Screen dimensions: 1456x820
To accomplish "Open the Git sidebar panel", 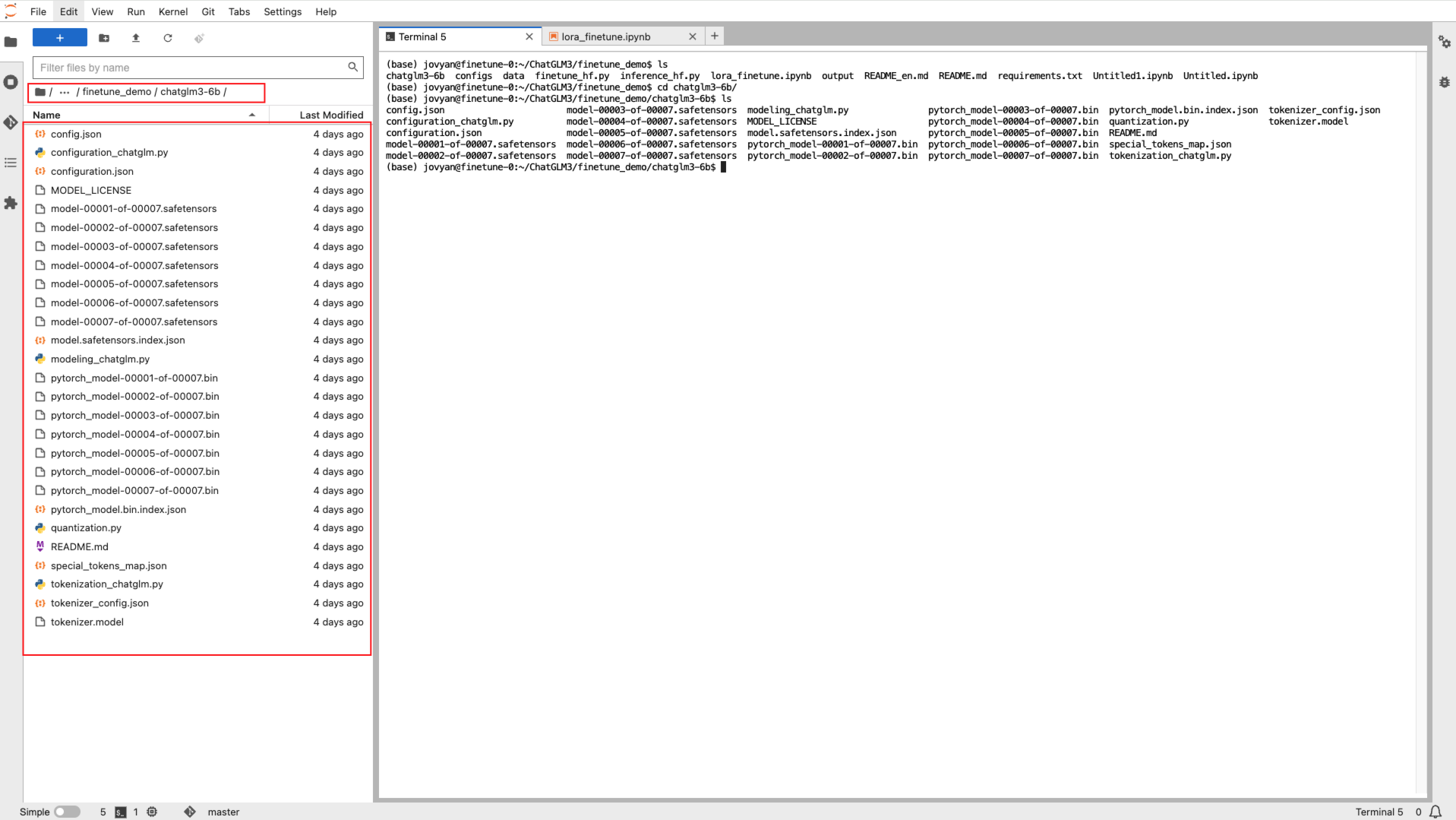I will pos(11,122).
